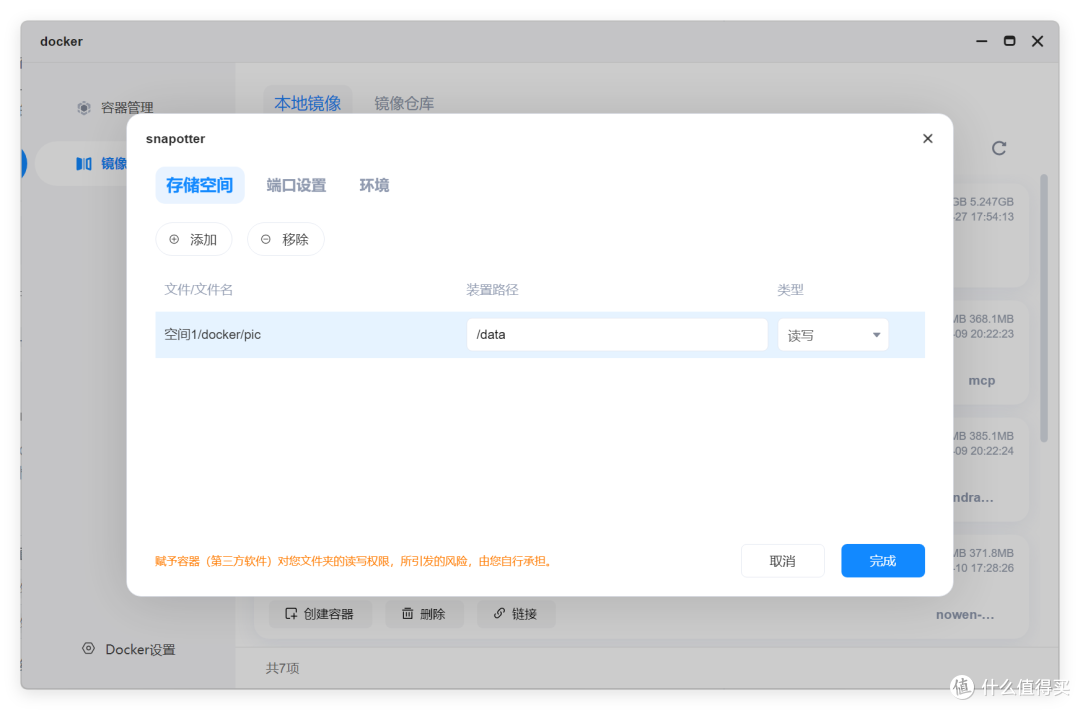Edit the /data mount path field
The height and width of the screenshot is (710, 1080).
[616, 335]
